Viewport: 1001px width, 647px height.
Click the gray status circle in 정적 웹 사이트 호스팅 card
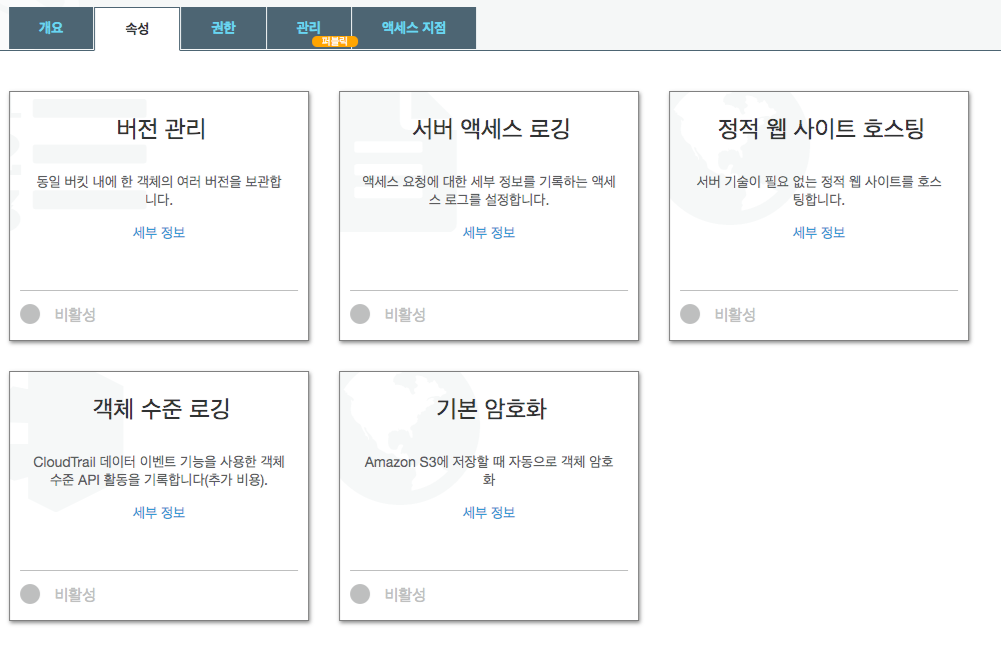click(690, 314)
